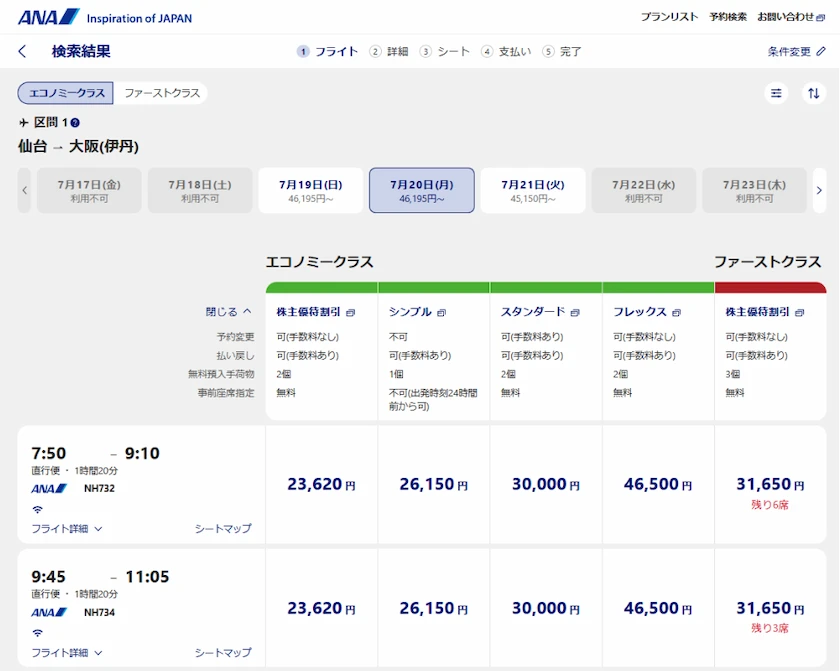The image size is (840, 671).
Task: Open info icon beside first class 株主優待割引
Action: (800, 313)
